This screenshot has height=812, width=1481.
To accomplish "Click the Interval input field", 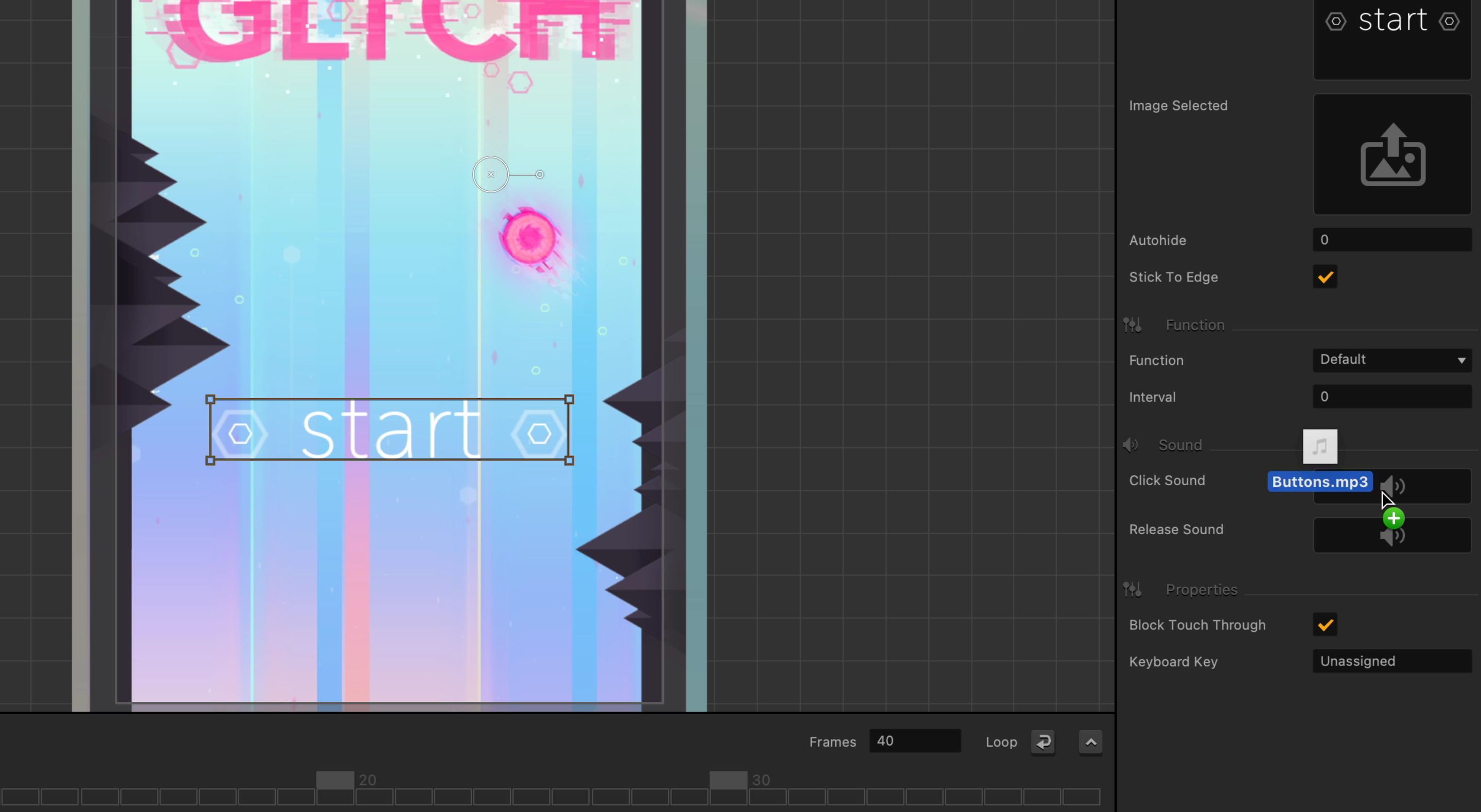I will (x=1392, y=397).
